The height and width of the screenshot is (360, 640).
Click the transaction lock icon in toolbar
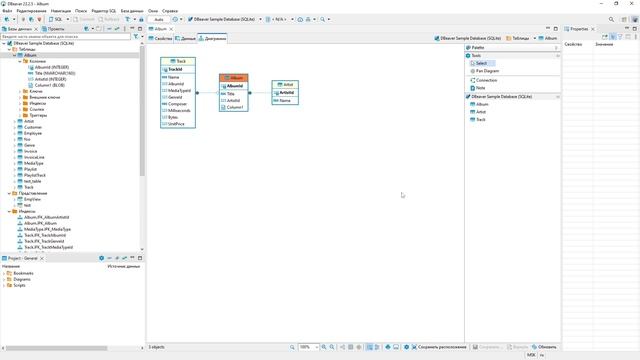coord(141,19)
